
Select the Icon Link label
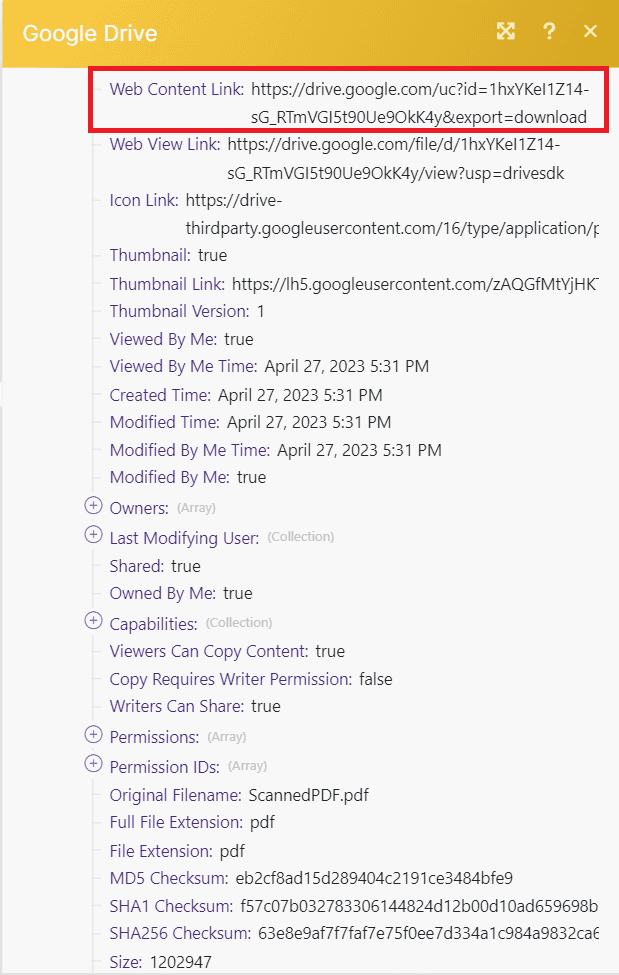[144, 200]
